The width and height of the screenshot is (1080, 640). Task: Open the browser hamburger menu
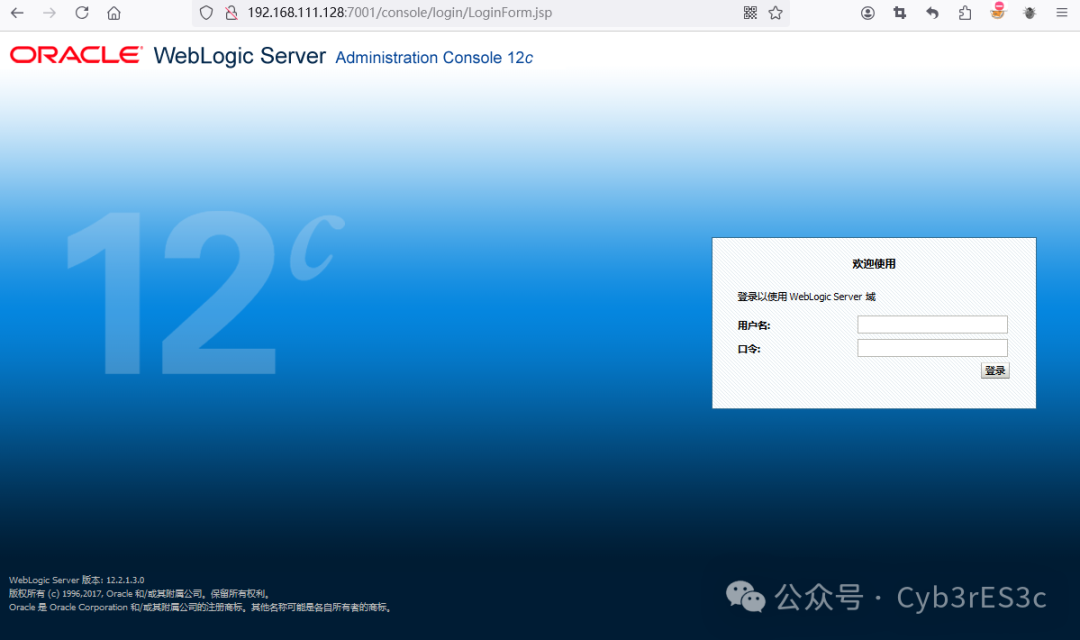click(1061, 12)
